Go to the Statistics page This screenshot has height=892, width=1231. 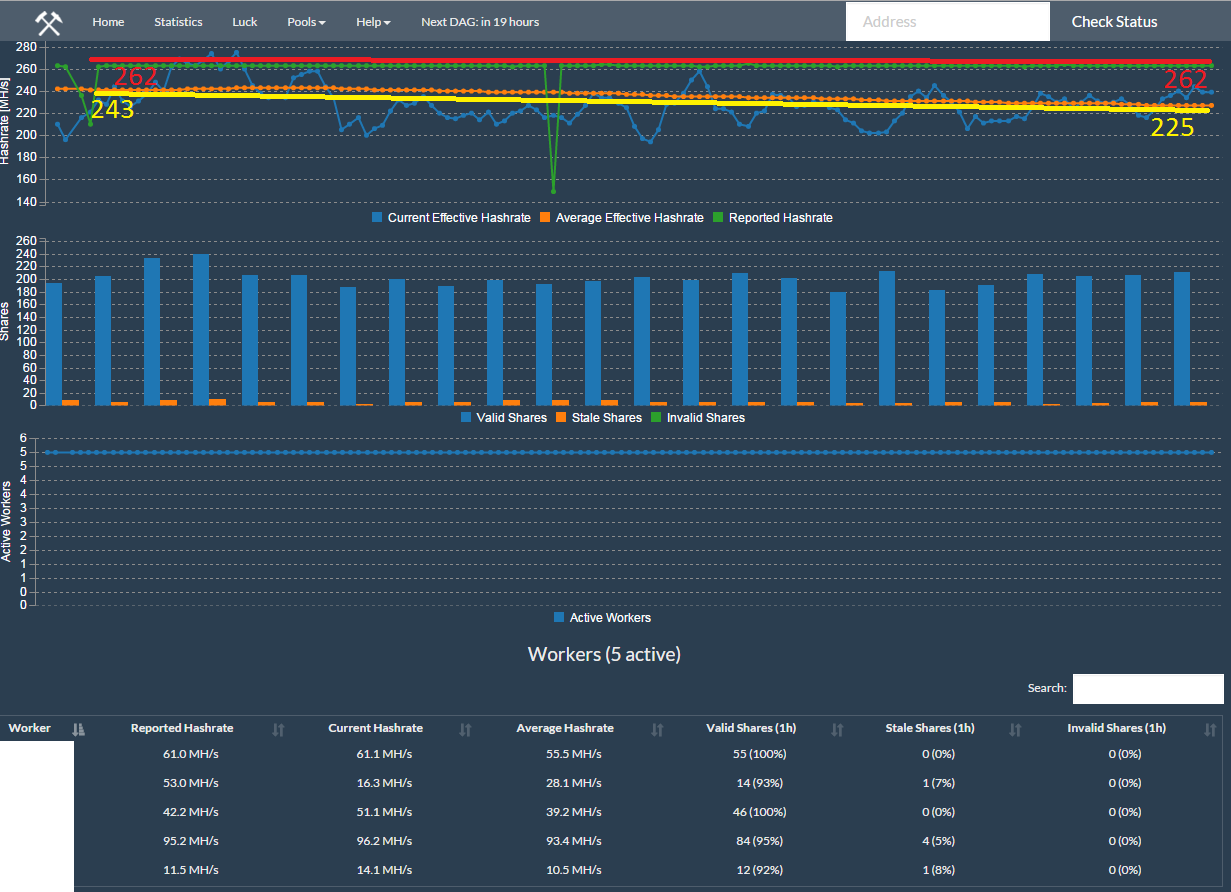tap(178, 22)
